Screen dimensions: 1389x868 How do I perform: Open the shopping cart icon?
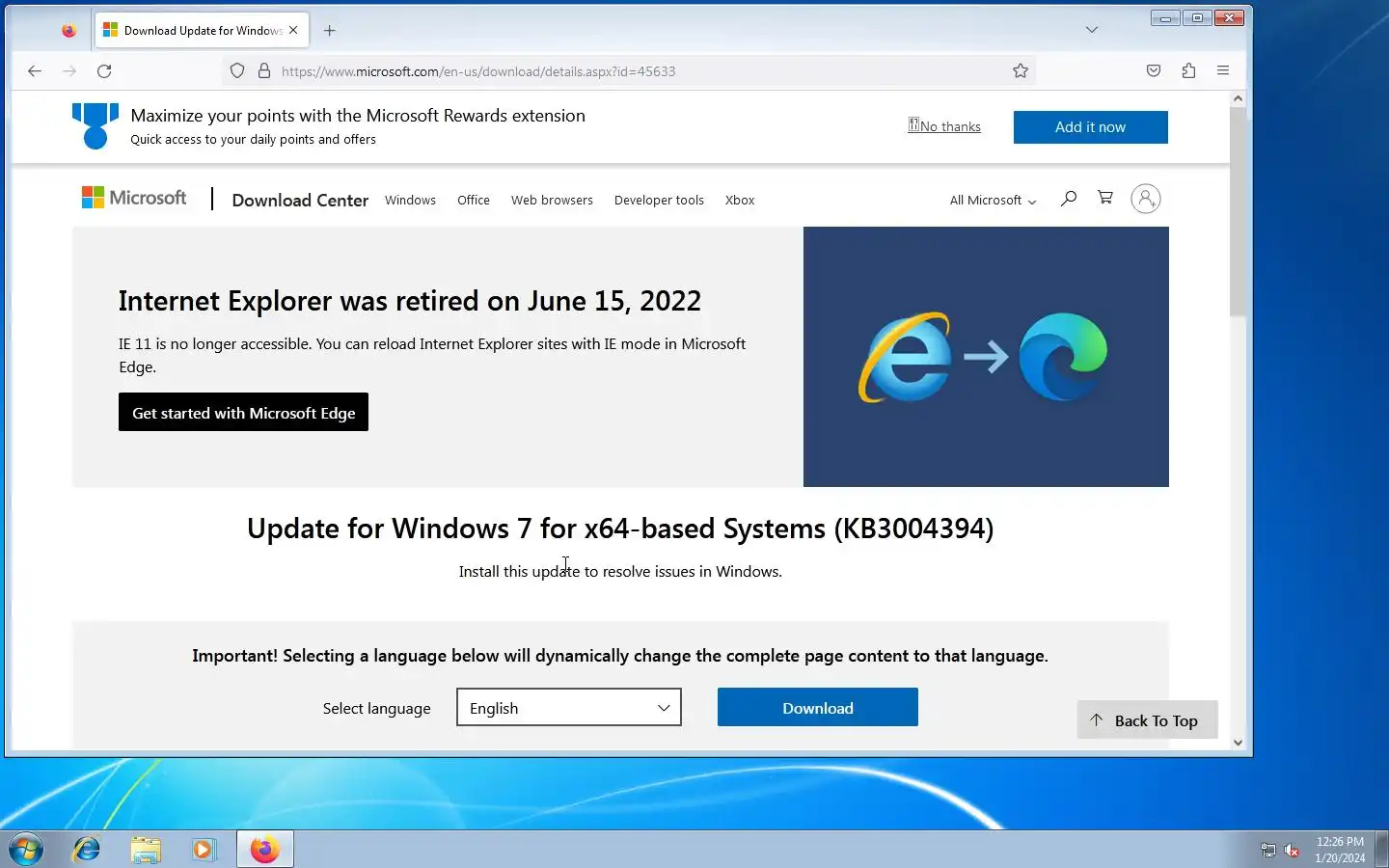coord(1105,198)
